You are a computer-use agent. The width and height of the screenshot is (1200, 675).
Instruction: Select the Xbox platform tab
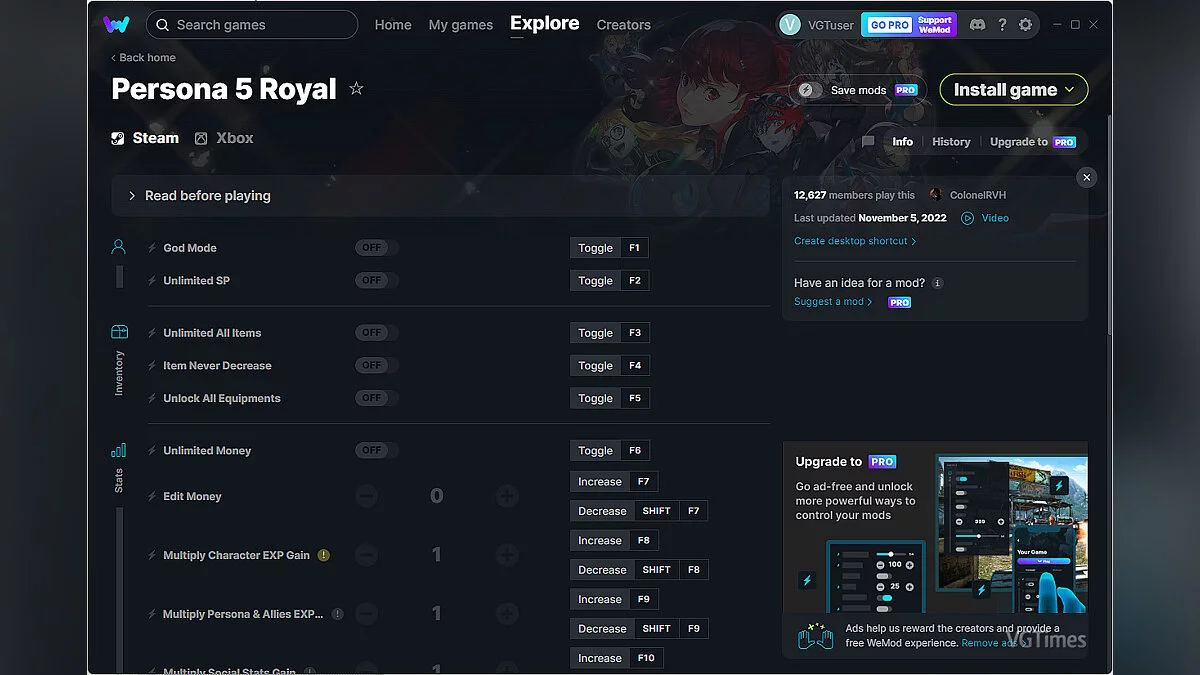pos(224,138)
